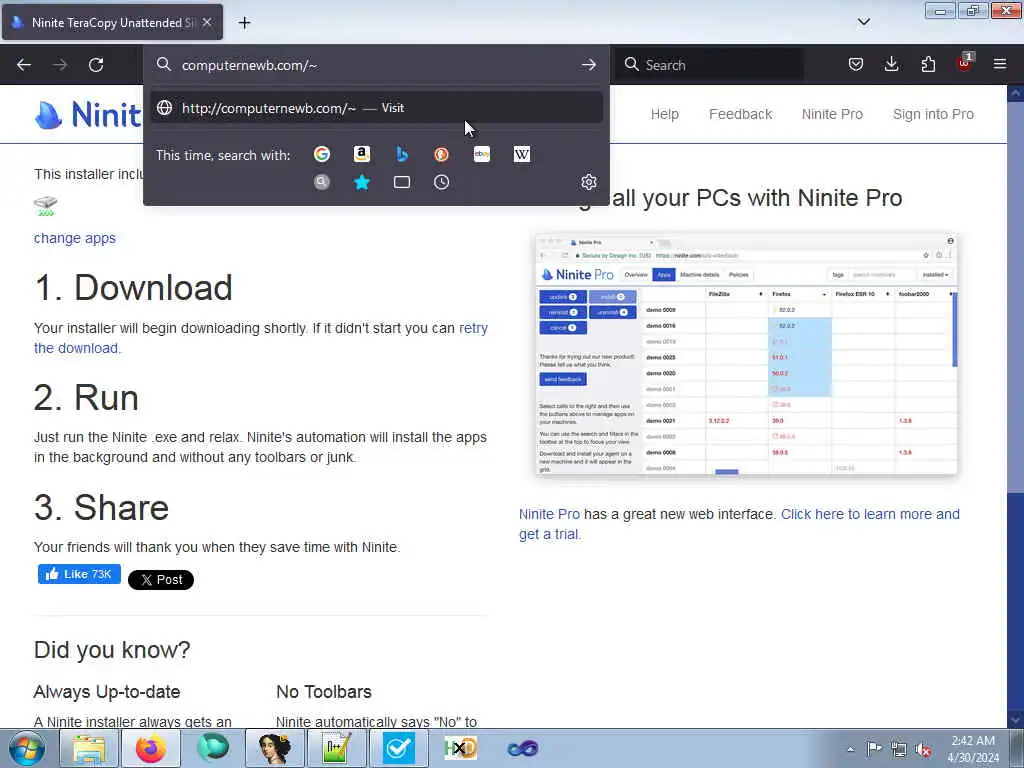The image size is (1024, 768).
Task: Open search settings gear in dropdown
Action: pyautogui.click(x=589, y=182)
